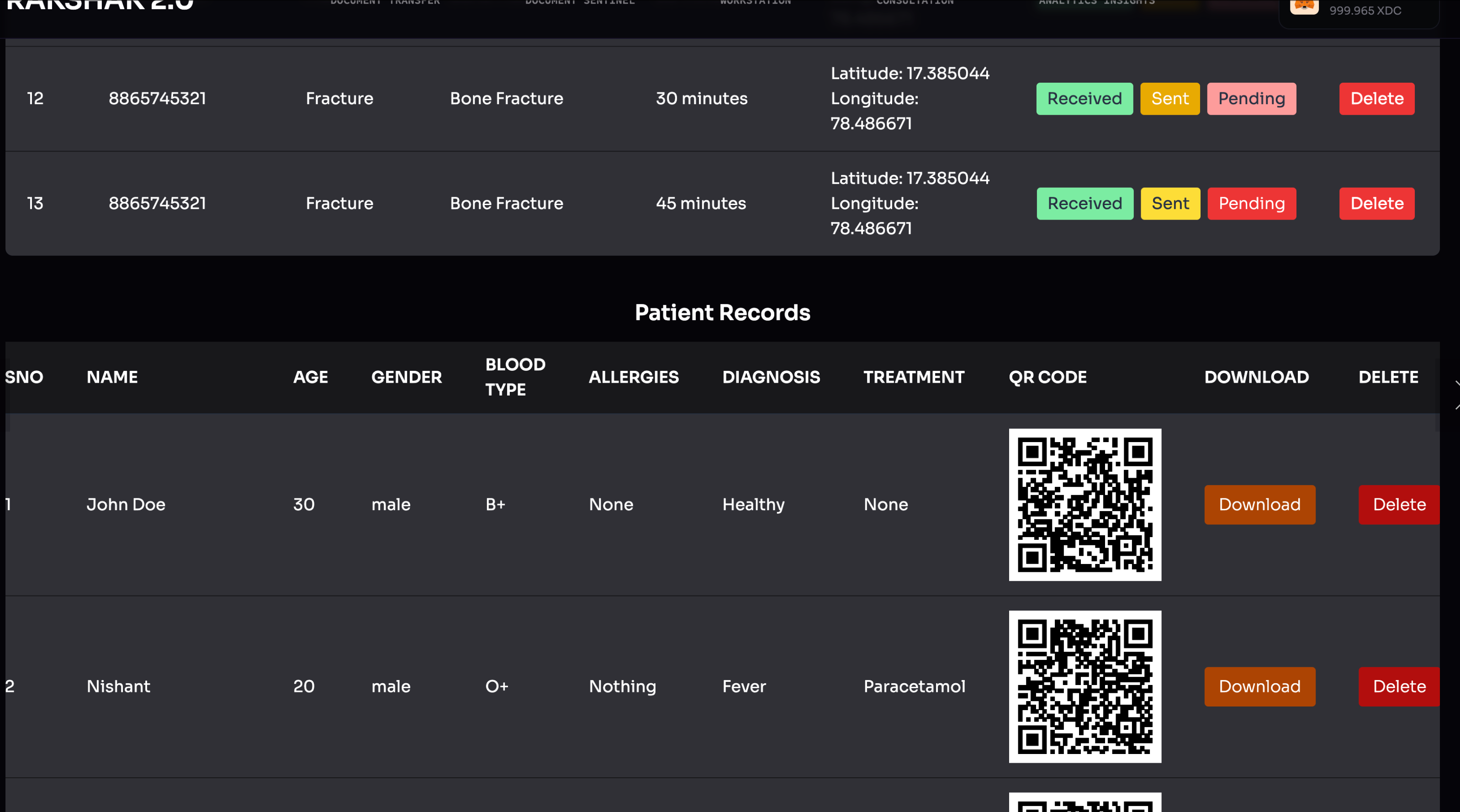
Task: Set request 13 status to Pending
Action: [x=1251, y=203]
